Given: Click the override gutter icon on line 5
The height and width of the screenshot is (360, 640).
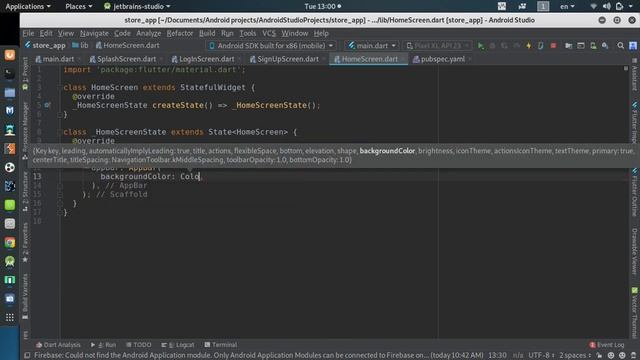Looking at the screenshot, I should click(x=47, y=105).
